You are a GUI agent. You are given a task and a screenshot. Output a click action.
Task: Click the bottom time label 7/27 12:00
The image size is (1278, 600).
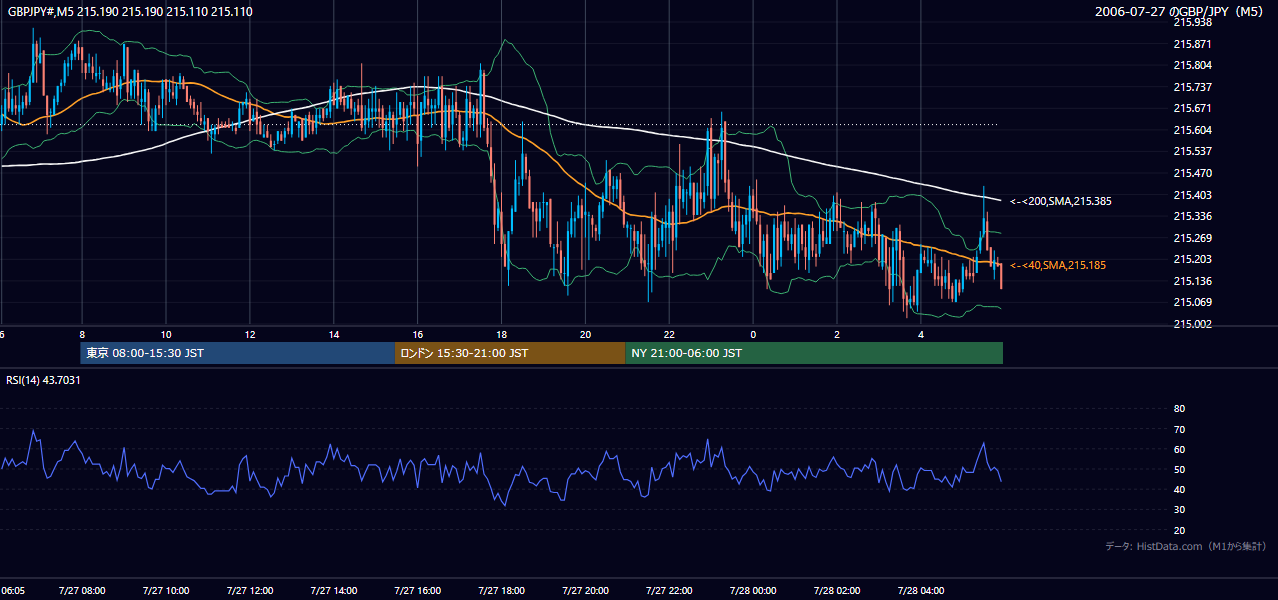(248, 591)
